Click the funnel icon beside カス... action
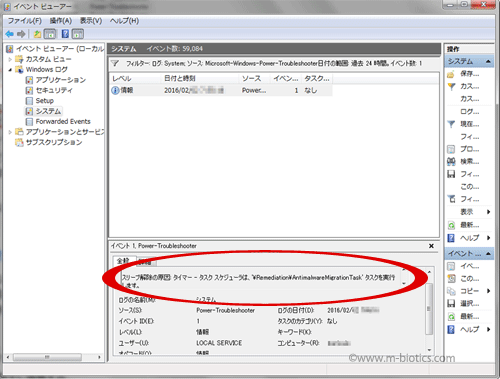This screenshot has height=379, width=500. pyautogui.click(x=451, y=87)
